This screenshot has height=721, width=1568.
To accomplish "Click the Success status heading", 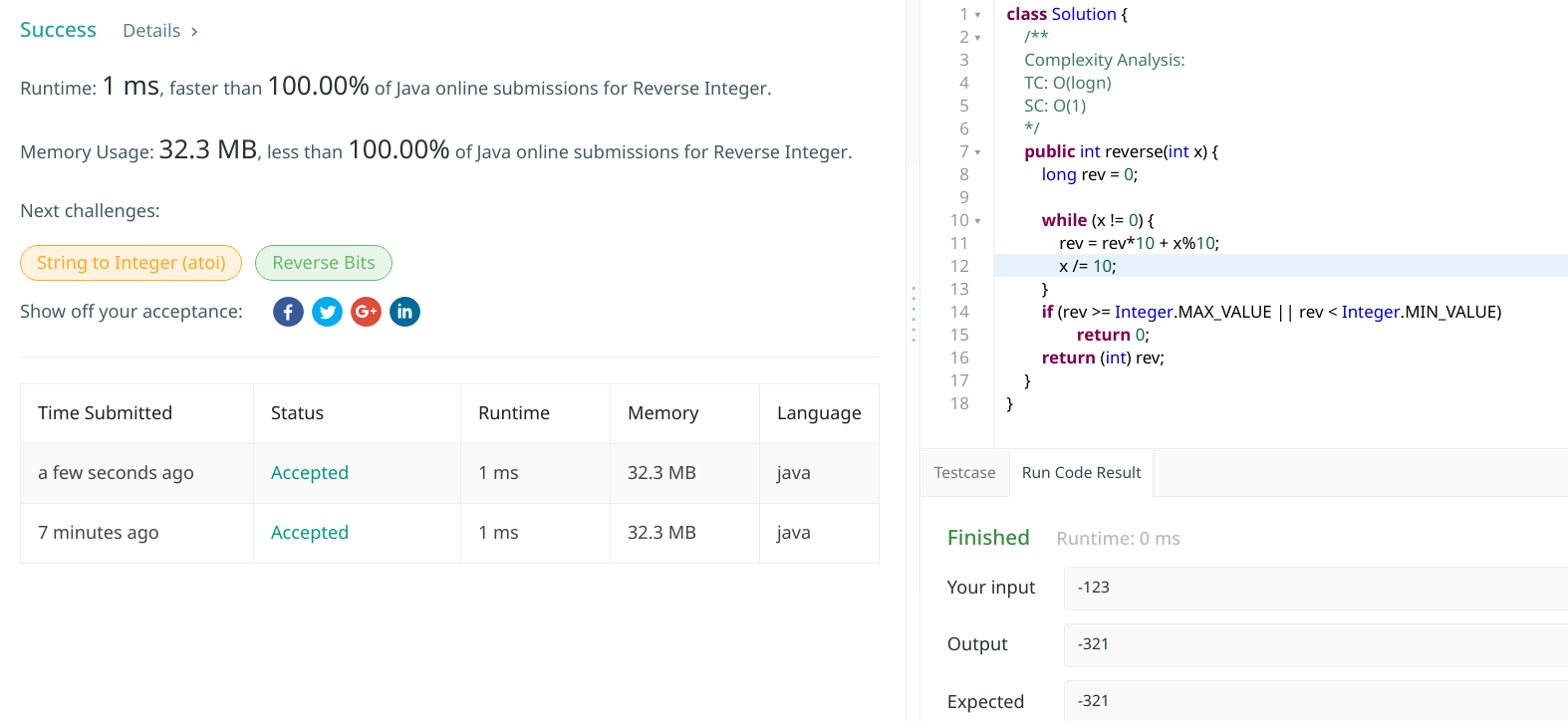I will click(x=58, y=30).
